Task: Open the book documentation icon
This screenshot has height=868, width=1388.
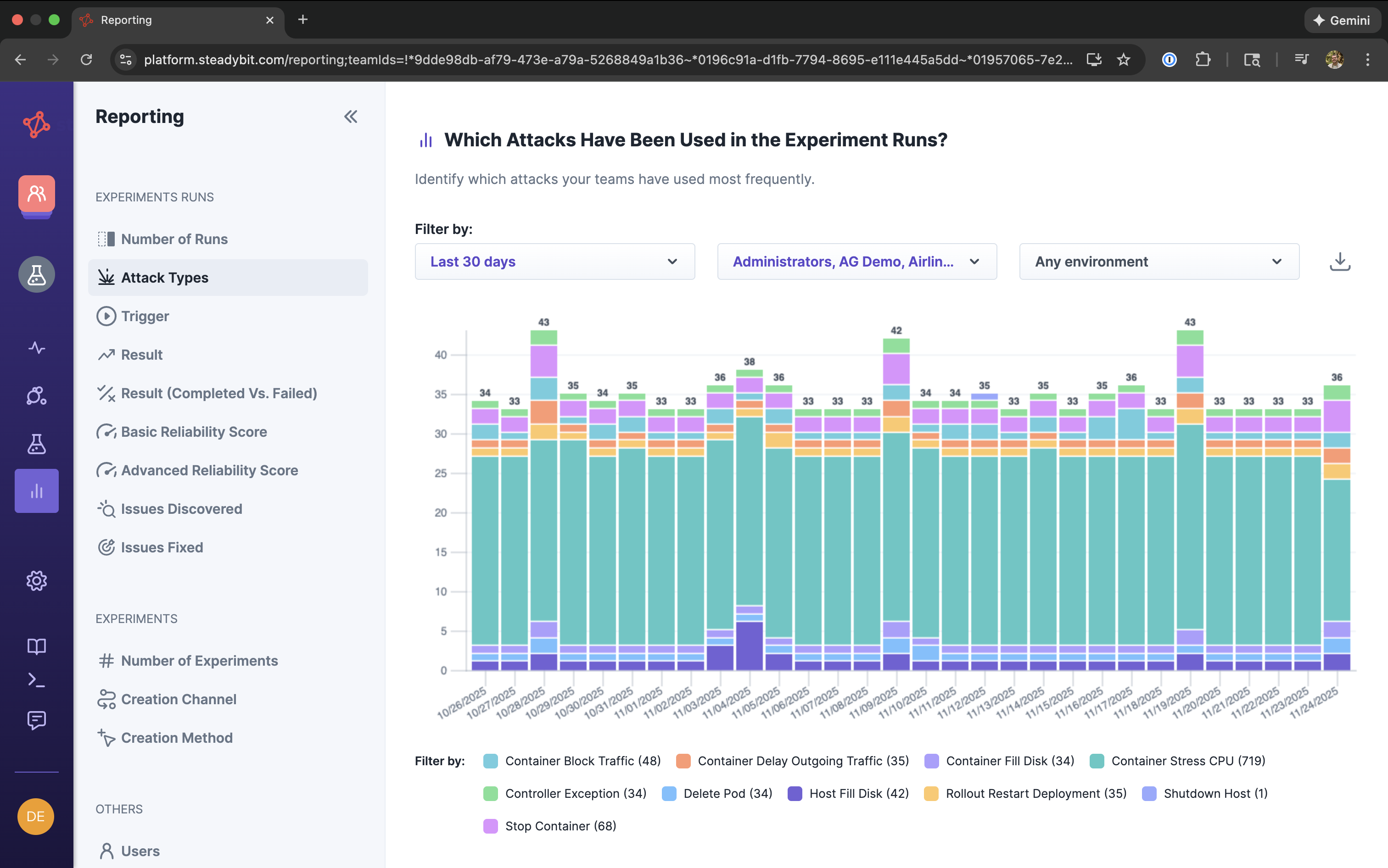Action: point(36,646)
